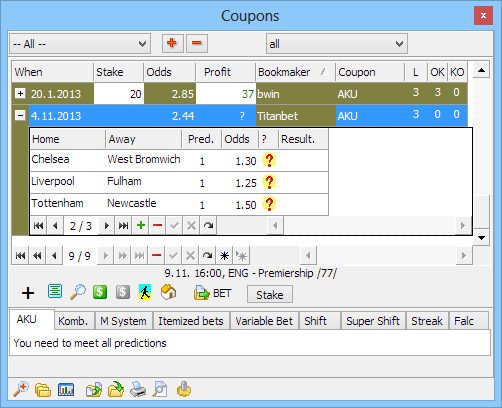Open the green list document icon
This screenshot has height=408, width=502.
[x=55, y=291]
